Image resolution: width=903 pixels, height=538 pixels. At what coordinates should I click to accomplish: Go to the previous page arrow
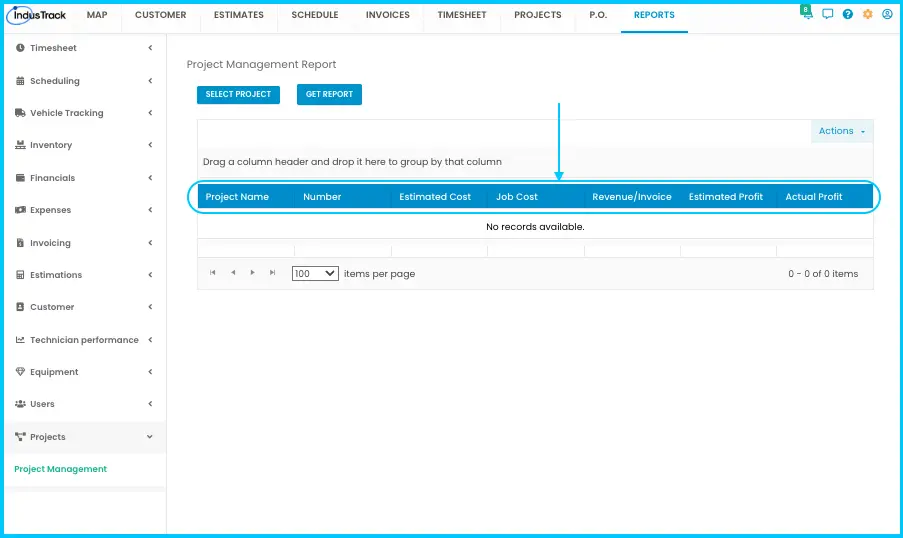point(233,273)
